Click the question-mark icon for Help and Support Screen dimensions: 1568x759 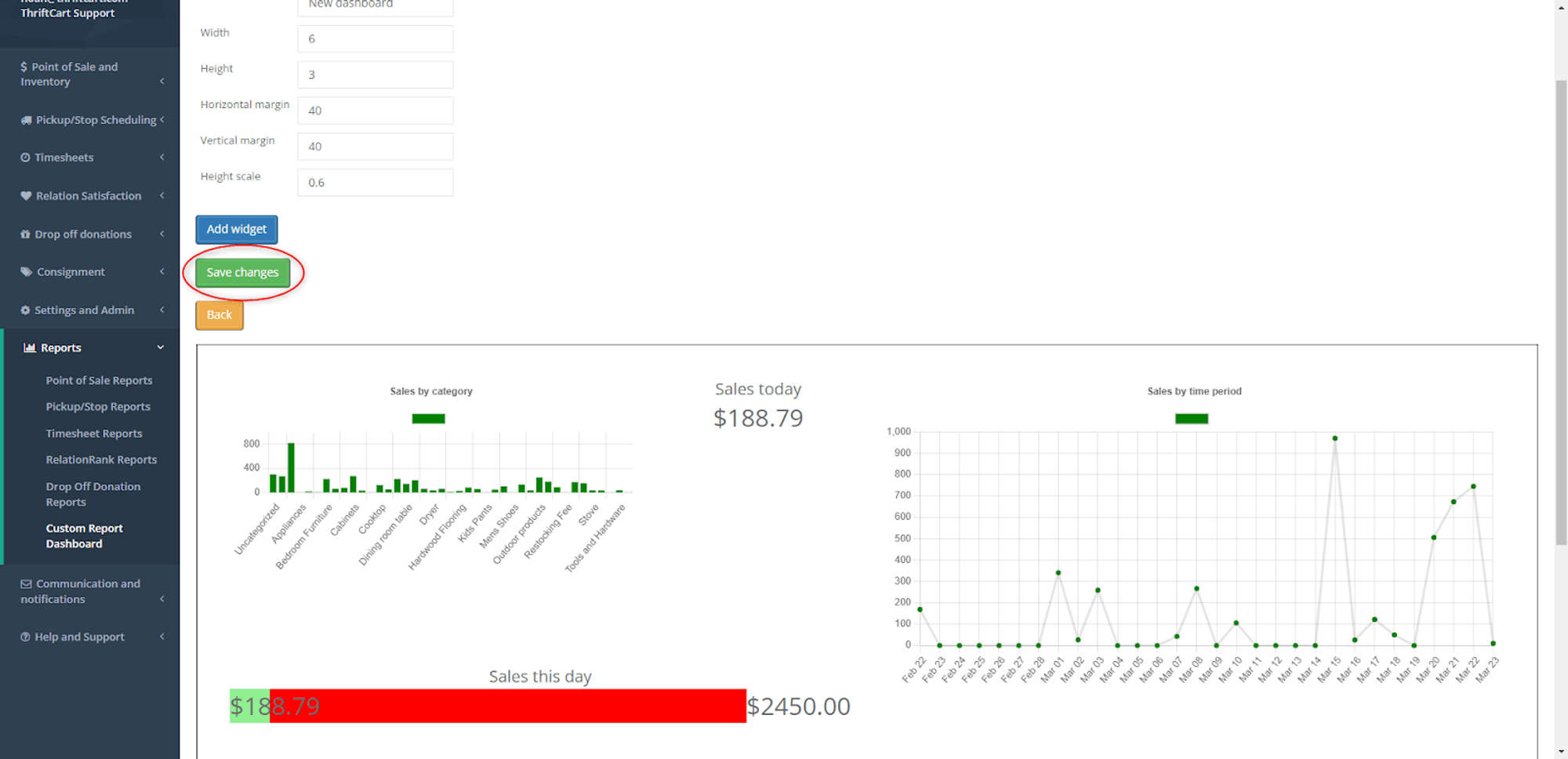(26, 636)
